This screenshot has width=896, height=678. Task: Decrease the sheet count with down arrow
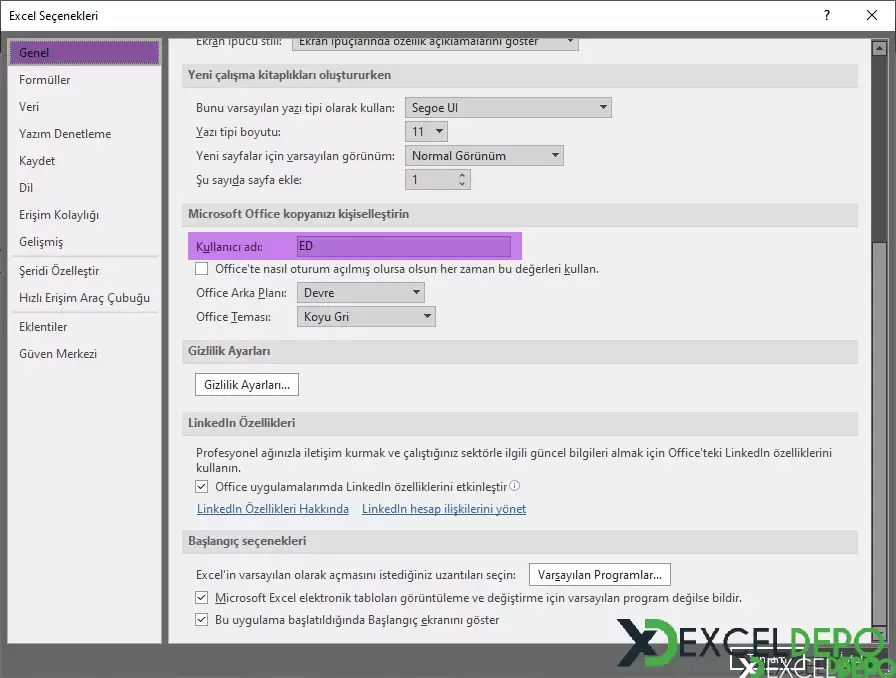pos(461,185)
